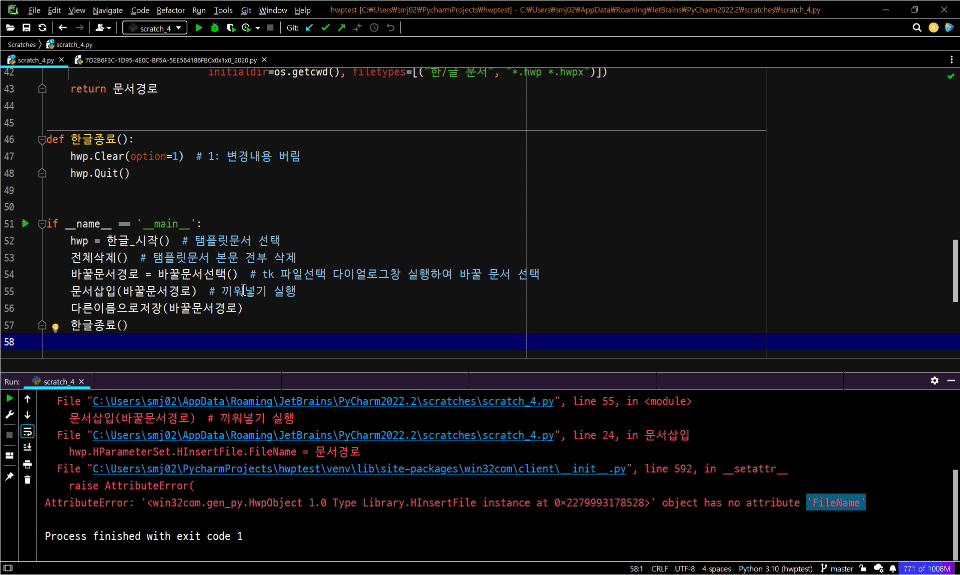Click the Run console vertical scrollbar
The image size is (960, 575).
click(x=955, y=513)
